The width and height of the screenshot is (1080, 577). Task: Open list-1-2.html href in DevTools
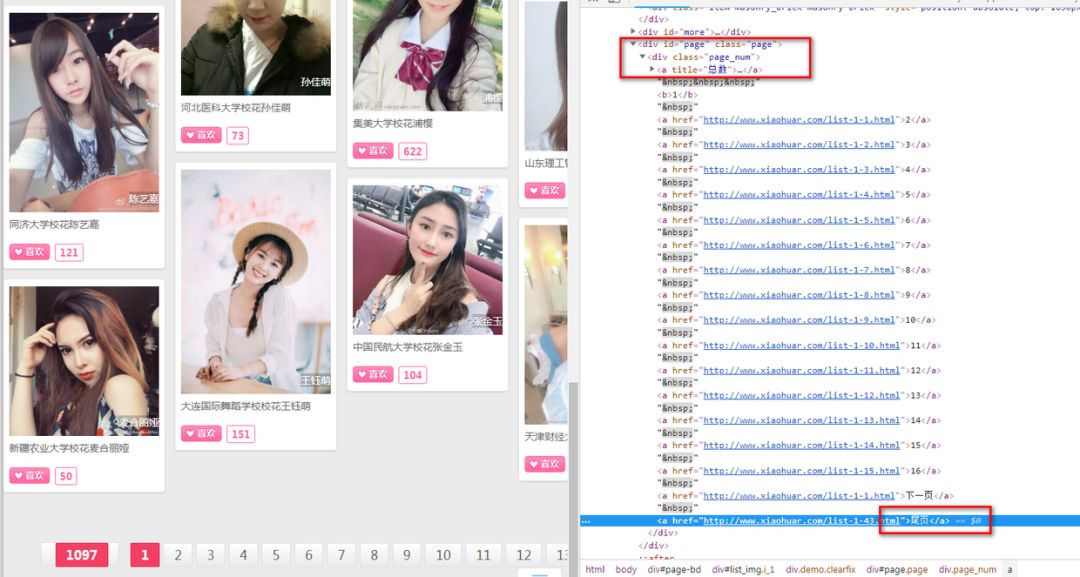pyautogui.click(x=799, y=145)
